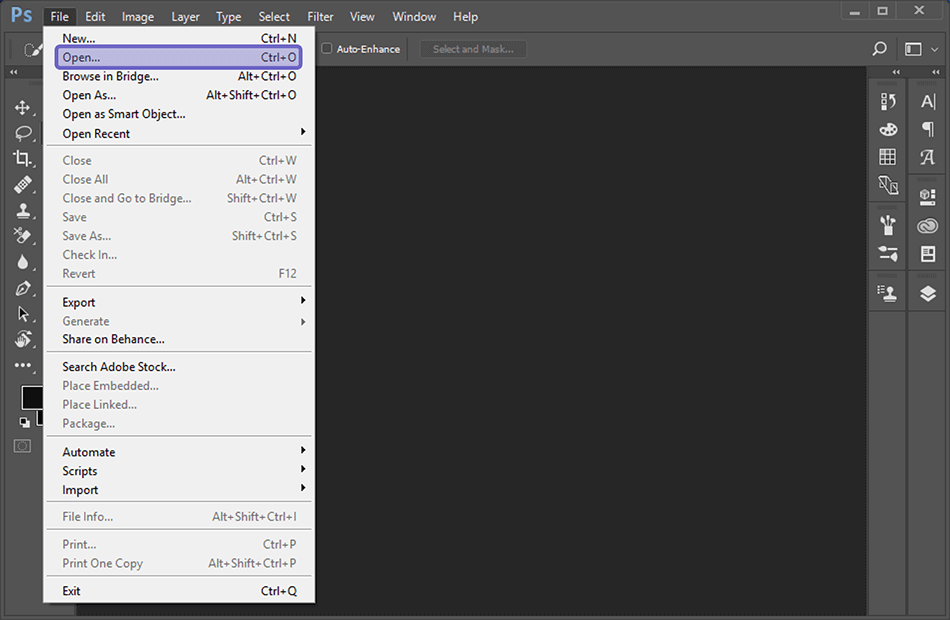The width and height of the screenshot is (950, 620).
Task: Choose Exit from File menu
Action: point(179,591)
